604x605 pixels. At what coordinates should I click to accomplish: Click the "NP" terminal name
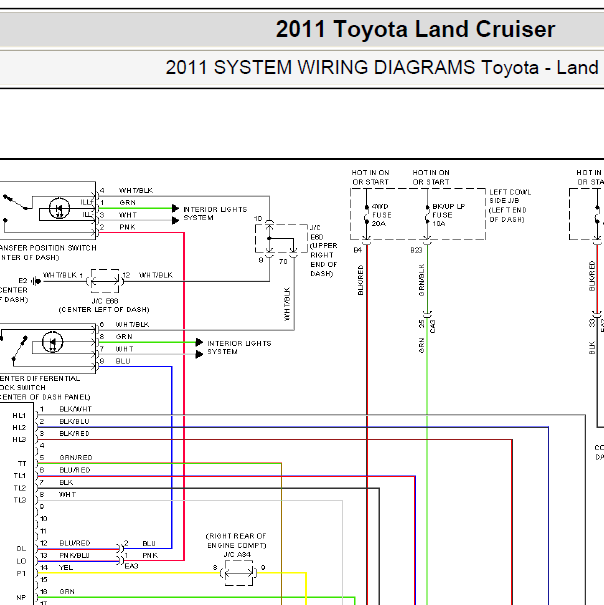tap(21, 598)
